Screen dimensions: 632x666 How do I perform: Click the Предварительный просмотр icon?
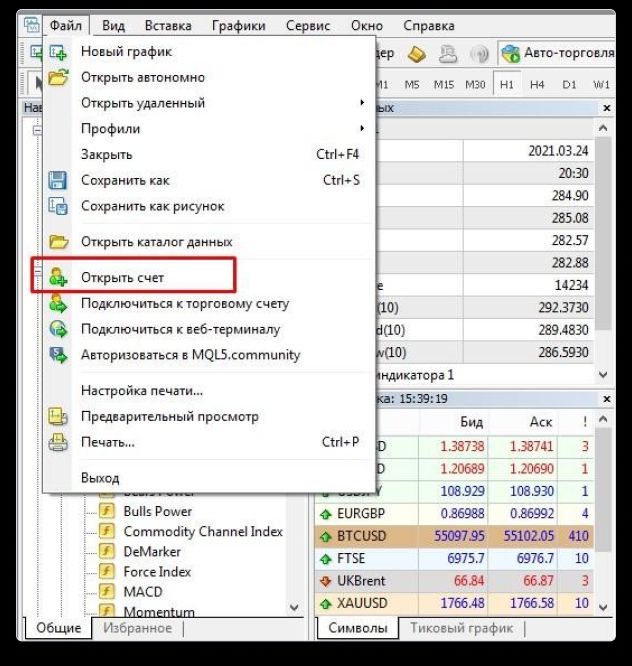(x=58, y=416)
